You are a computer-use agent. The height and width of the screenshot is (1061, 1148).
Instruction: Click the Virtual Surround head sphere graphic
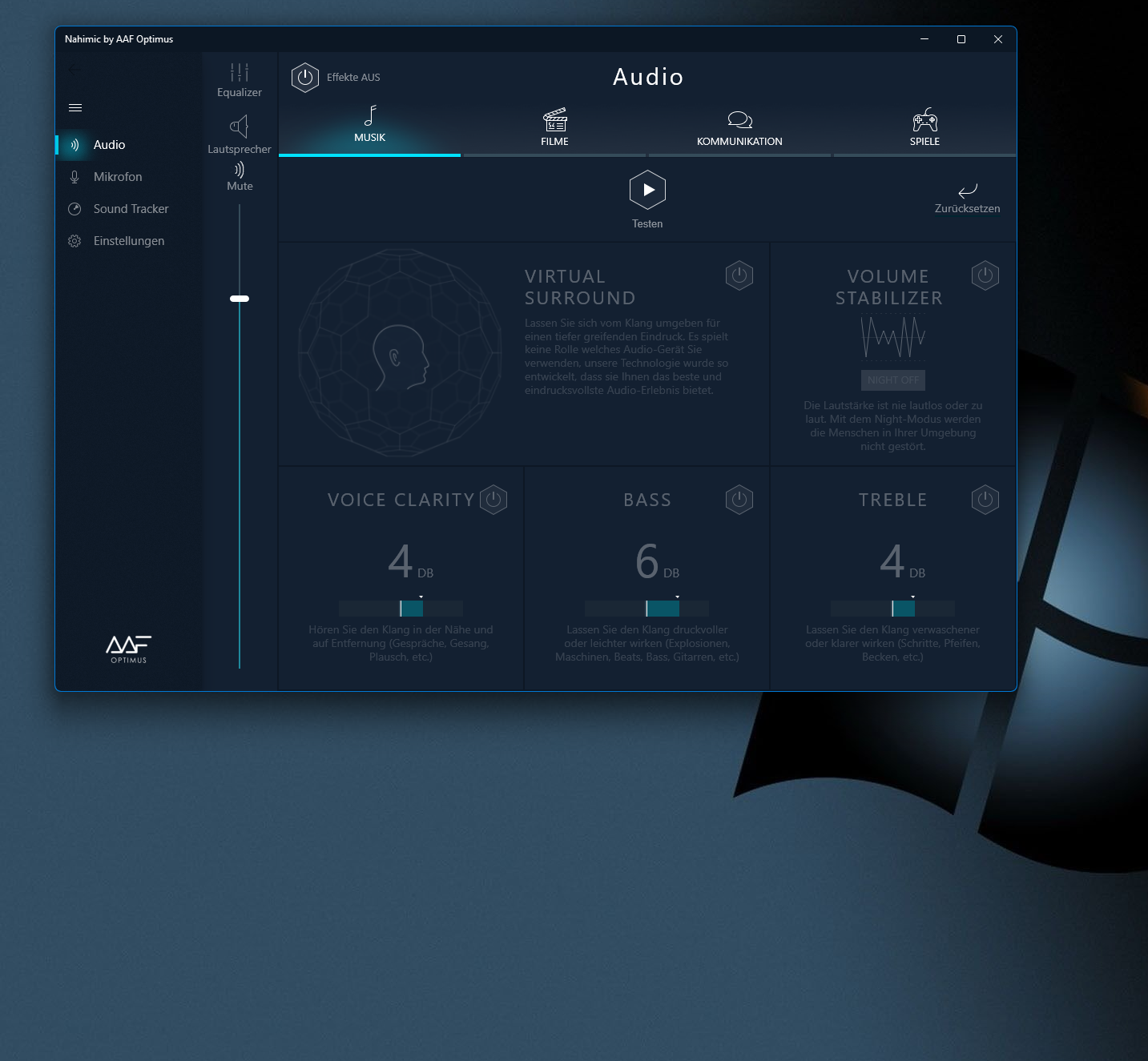coord(400,353)
